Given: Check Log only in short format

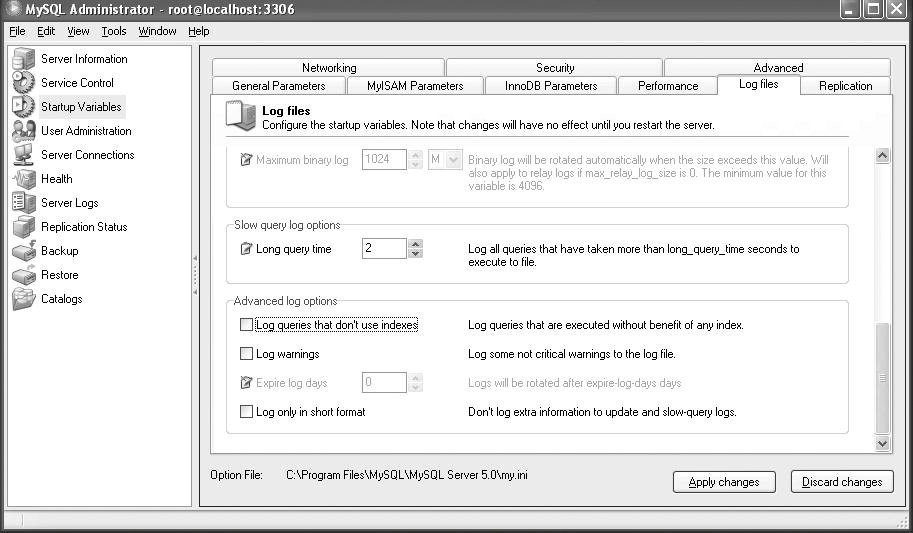Looking at the screenshot, I should pos(246,412).
